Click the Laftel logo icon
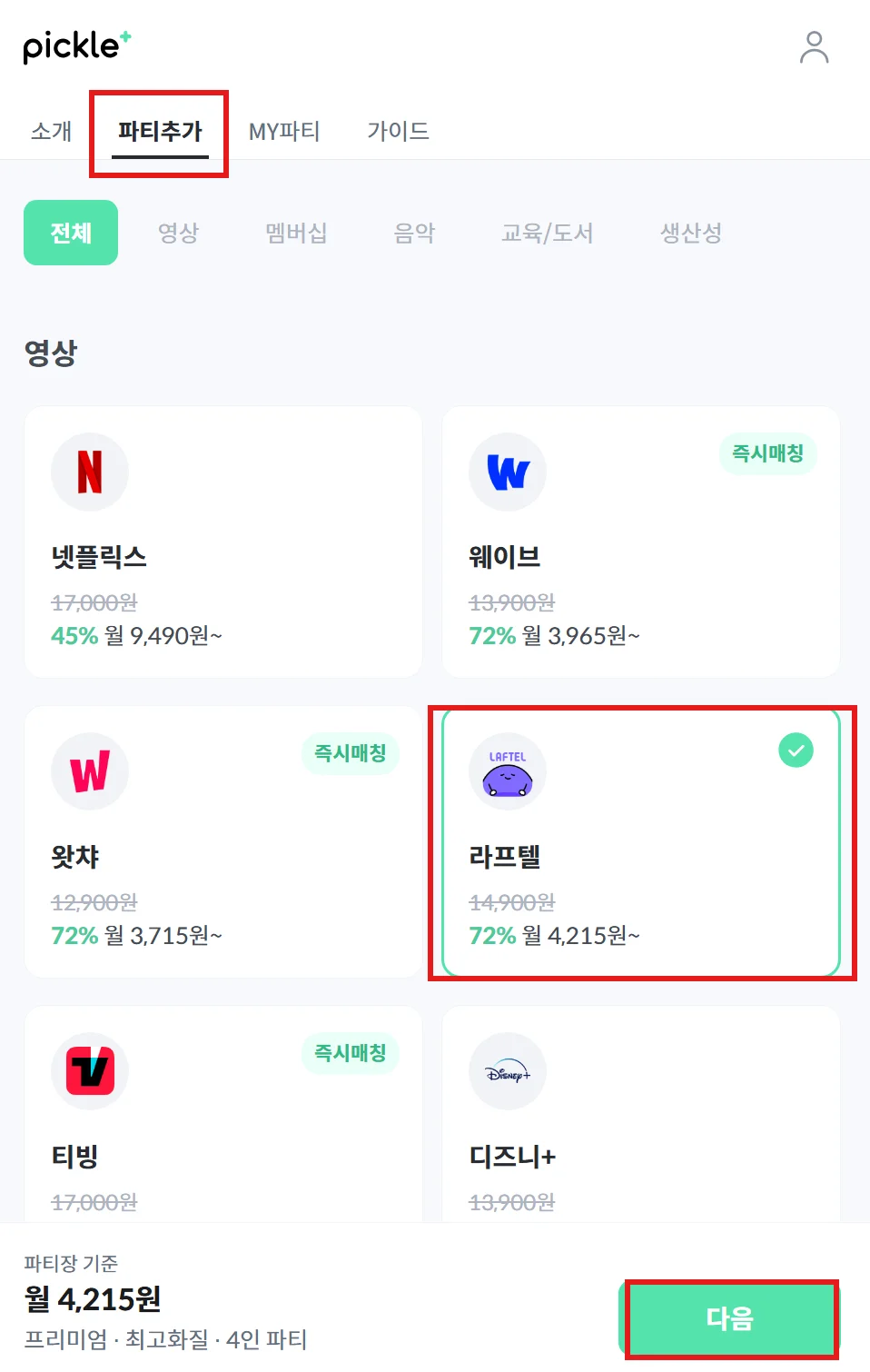This screenshot has width=870, height=1372. [508, 771]
